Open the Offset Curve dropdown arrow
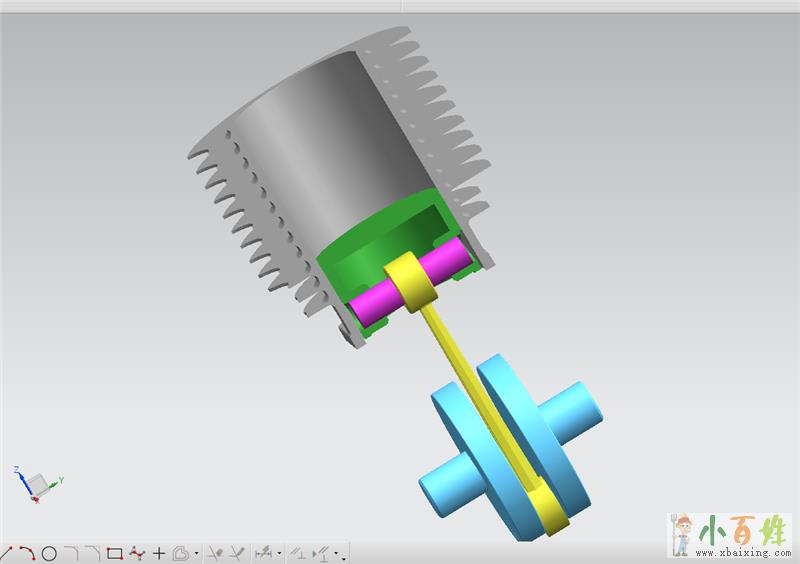 pos(196,554)
